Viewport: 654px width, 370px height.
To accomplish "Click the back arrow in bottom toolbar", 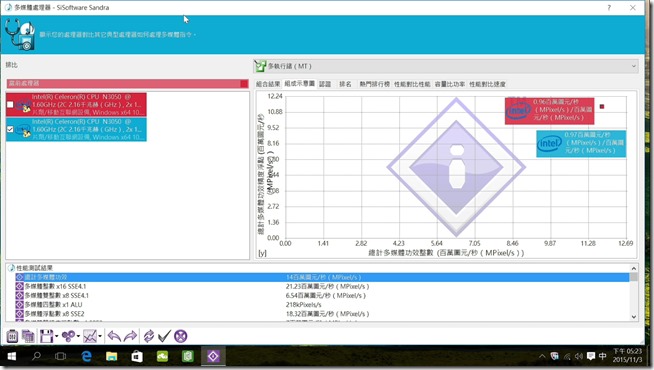I will 114,336.
